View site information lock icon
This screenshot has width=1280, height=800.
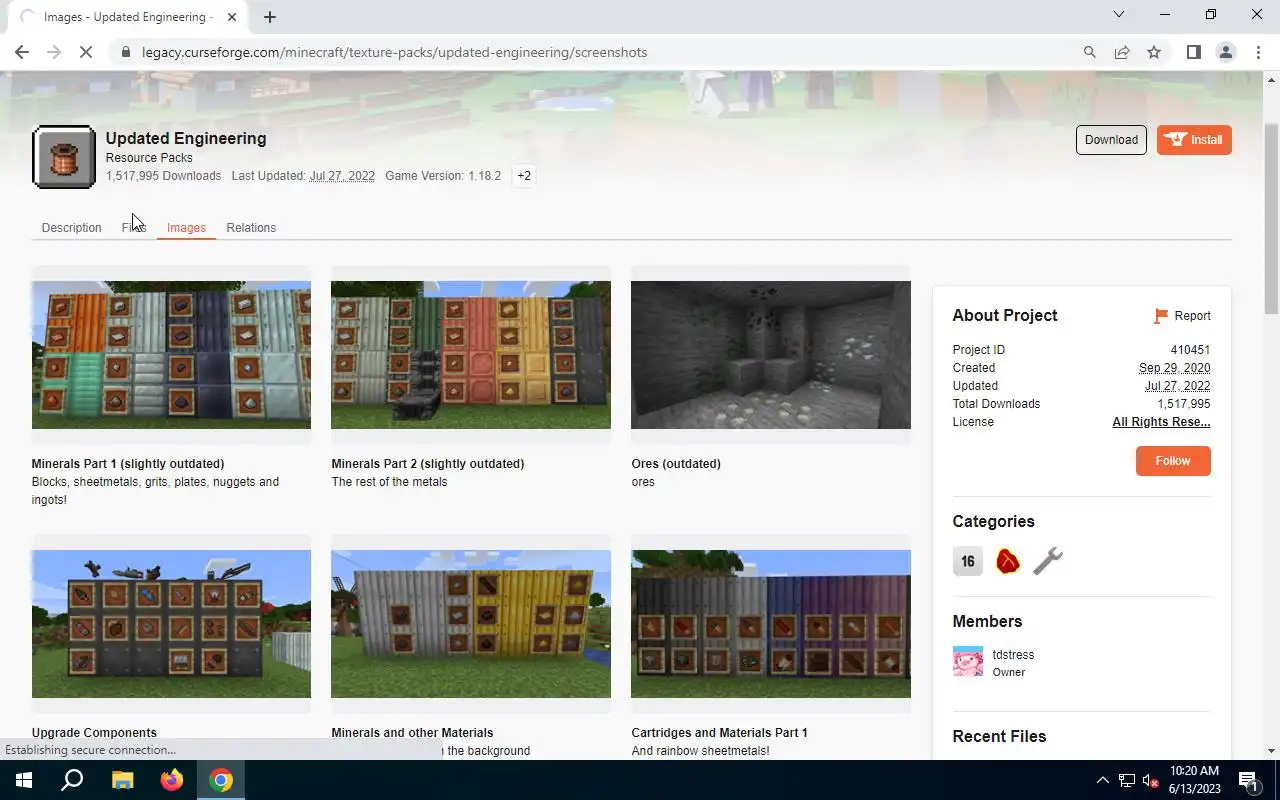click(x=126, y=52)
